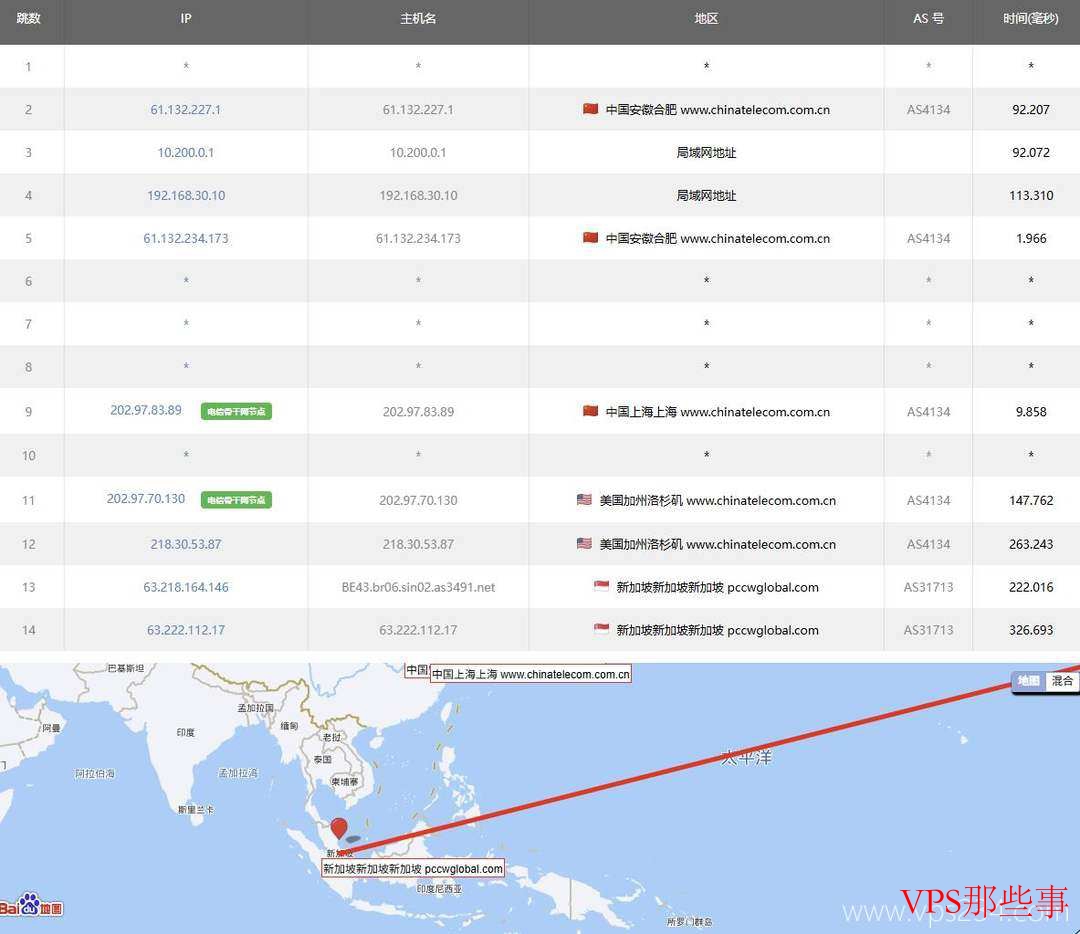Click the time value 113.310
The width and height of the screenshot is (1080, 934).
1030,196
